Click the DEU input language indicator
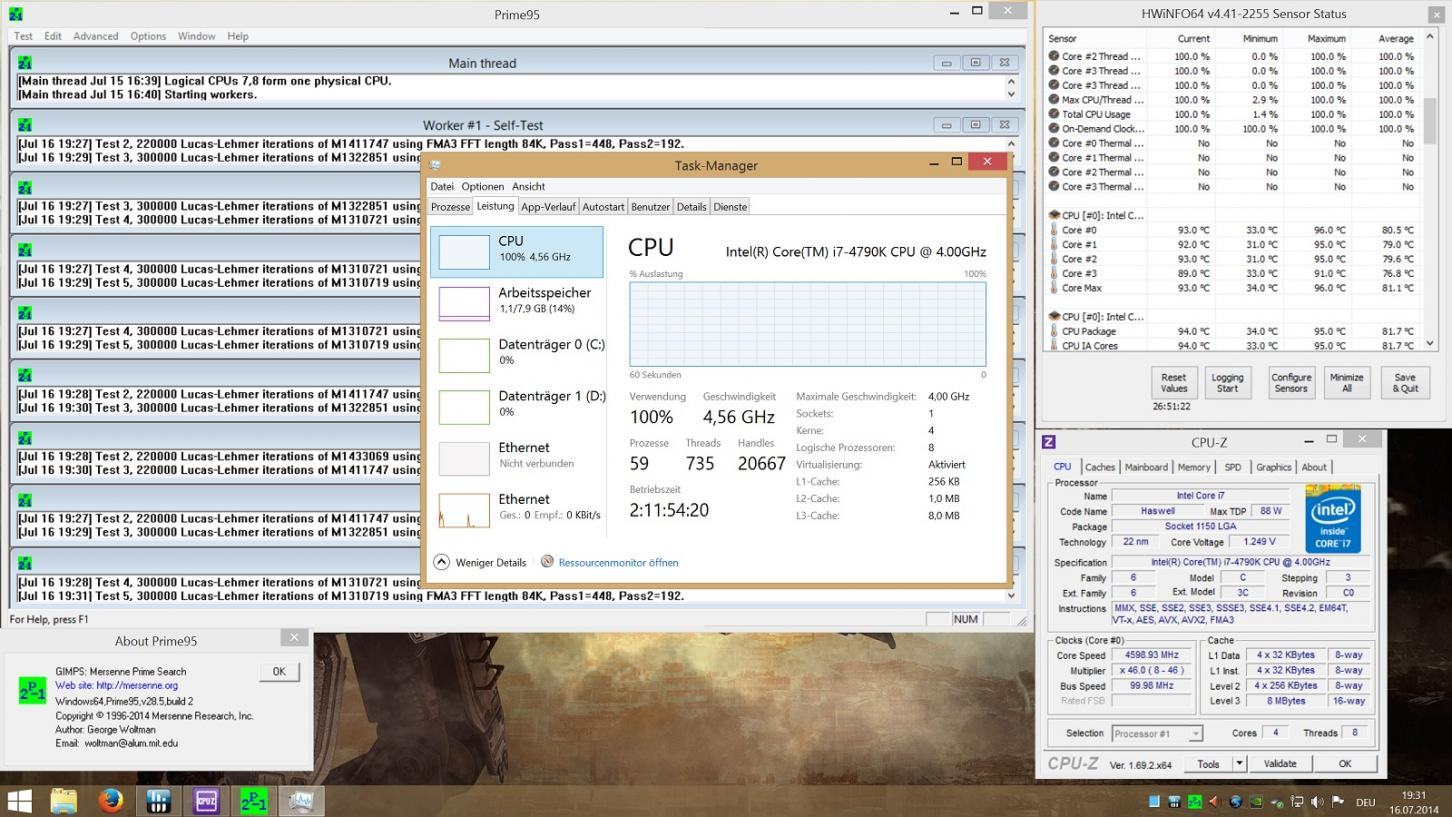Image resolution: width=1452 pixels, height=817 pixels. 1365,802
